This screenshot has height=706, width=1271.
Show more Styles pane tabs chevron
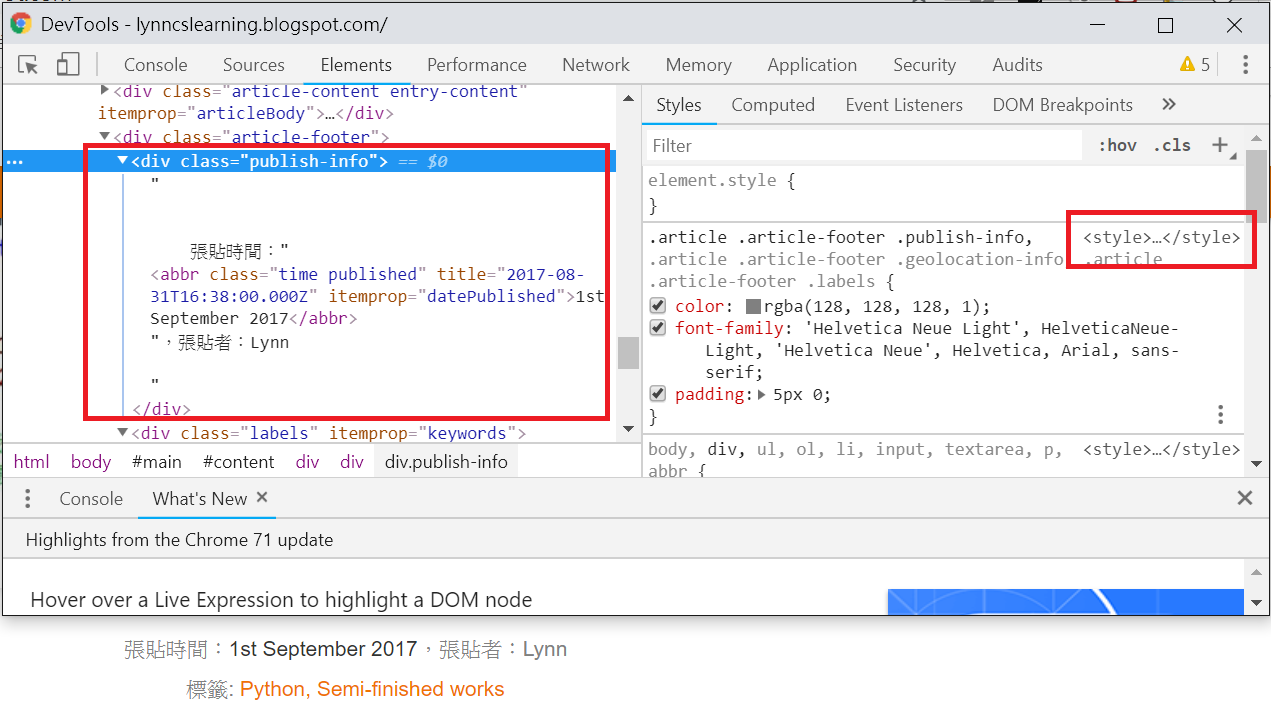click(x=1169, y=105)
